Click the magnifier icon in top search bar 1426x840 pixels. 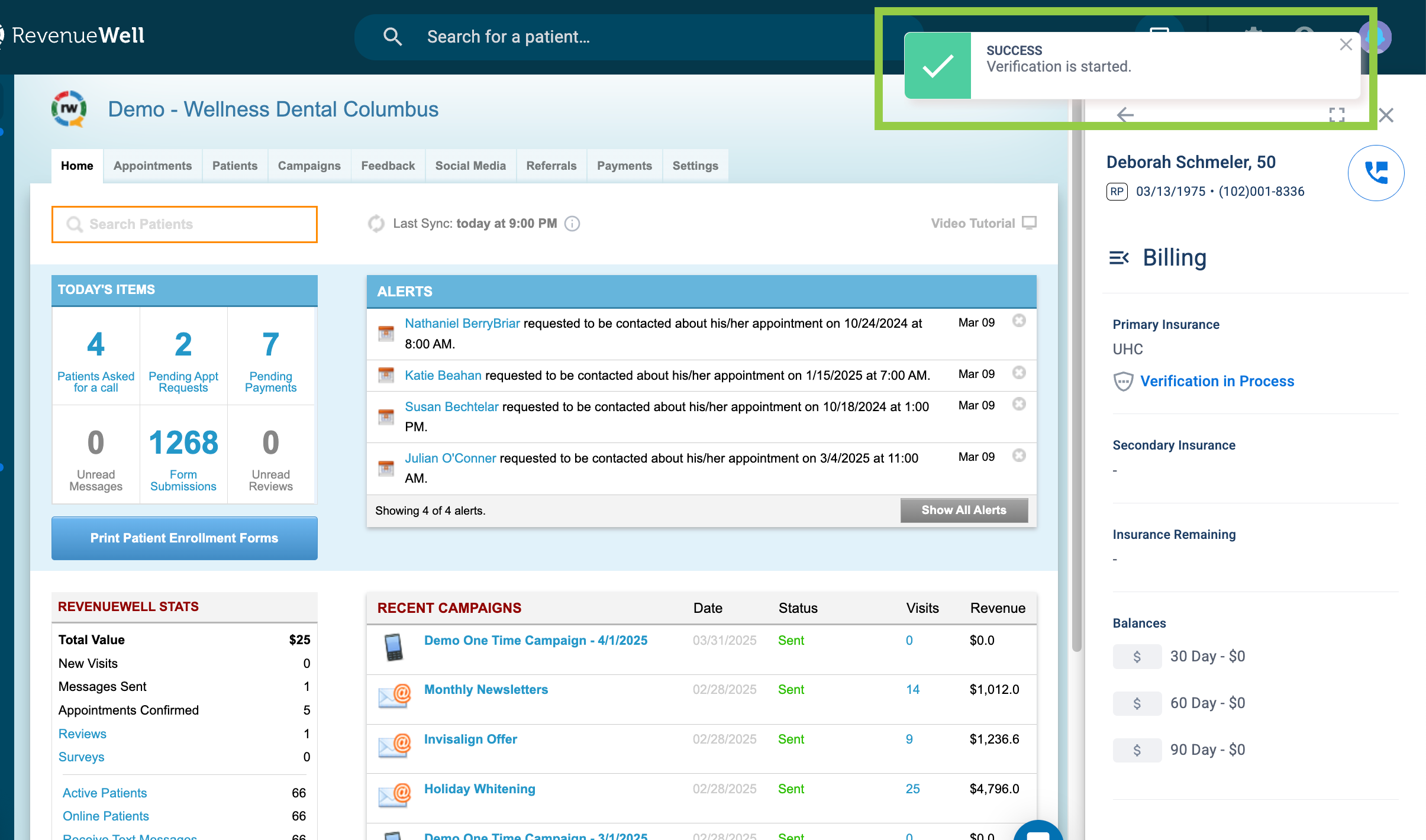[x=392, y=37]
